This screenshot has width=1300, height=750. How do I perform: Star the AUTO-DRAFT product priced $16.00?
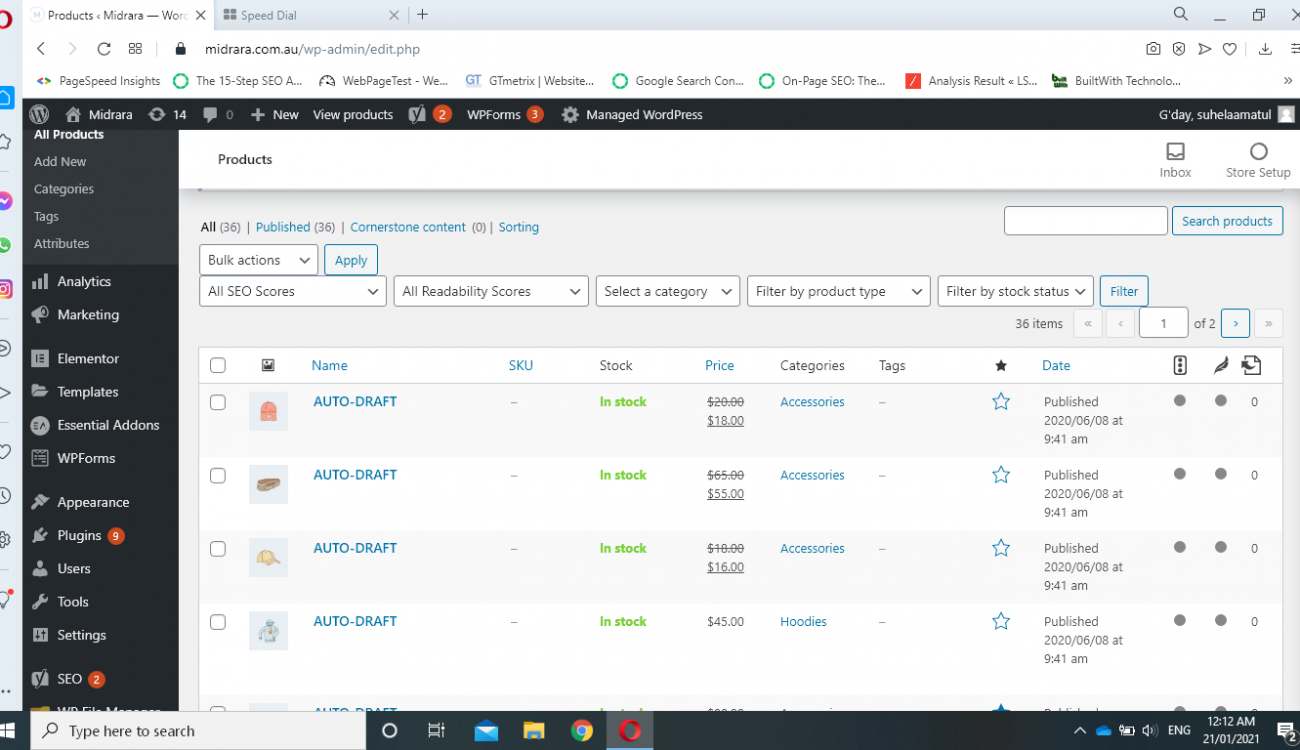tap(1001, 548)
